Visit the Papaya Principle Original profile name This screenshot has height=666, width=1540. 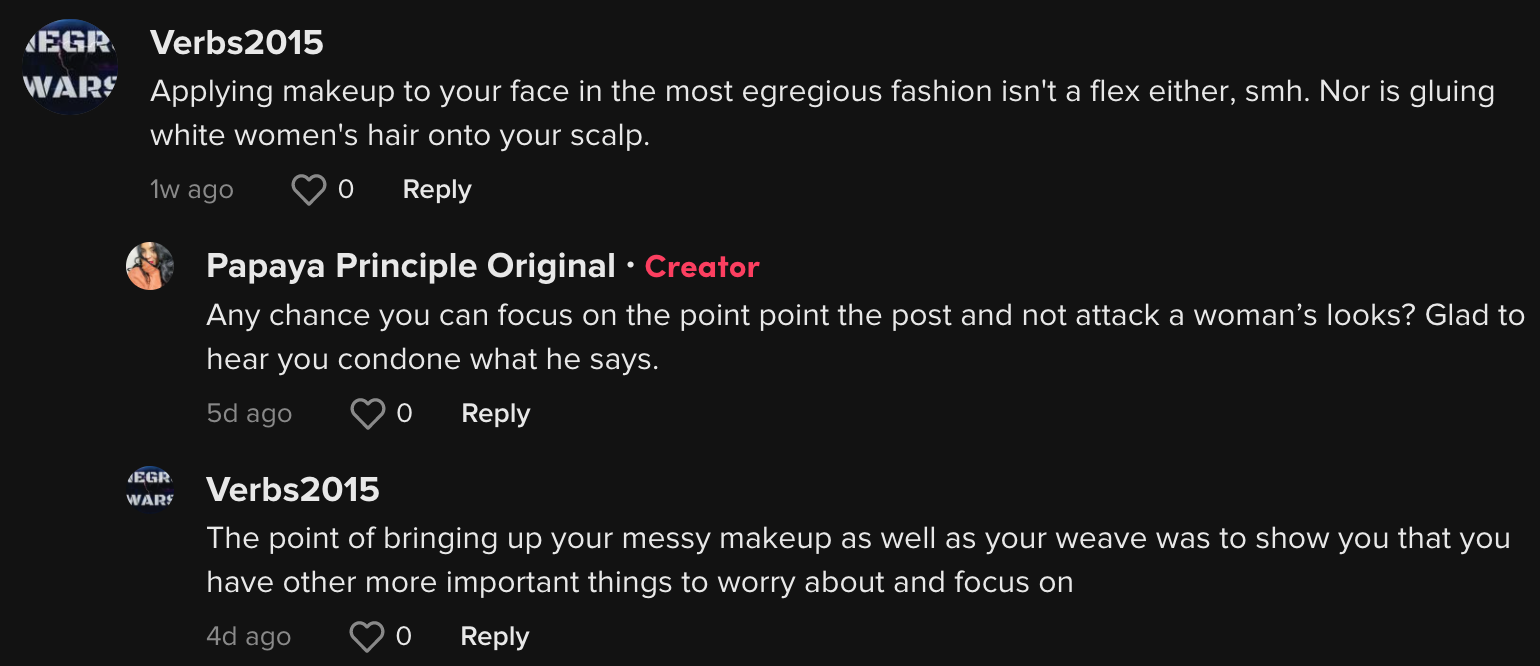point(411,266)
